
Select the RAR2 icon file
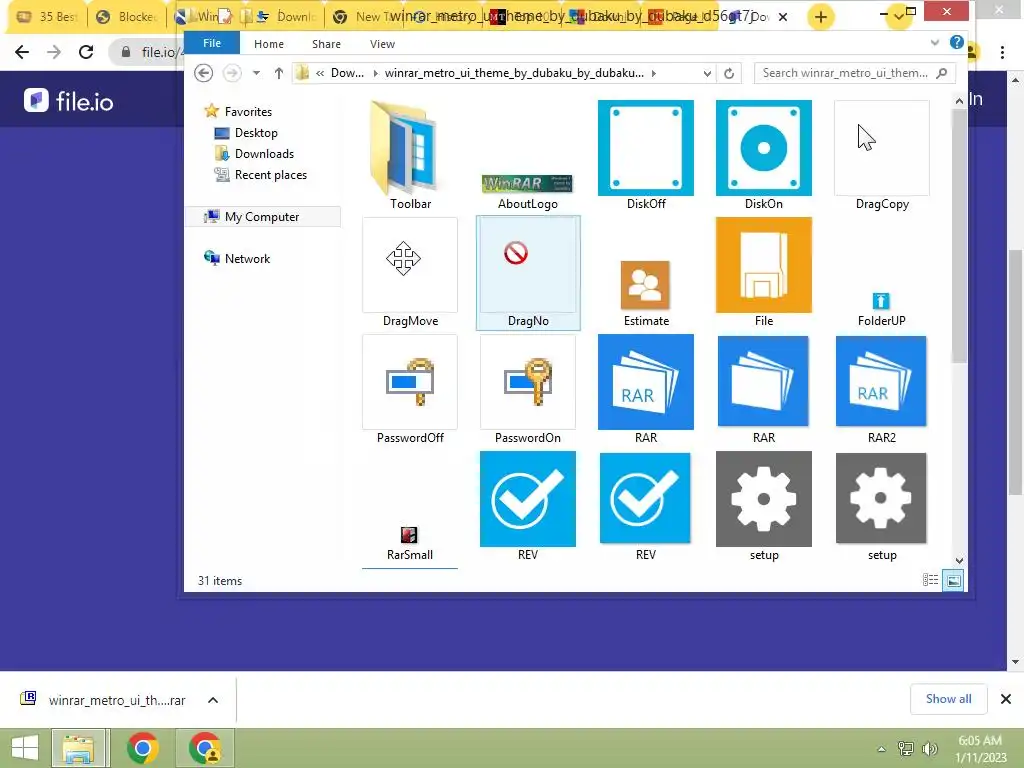(882, 390)
